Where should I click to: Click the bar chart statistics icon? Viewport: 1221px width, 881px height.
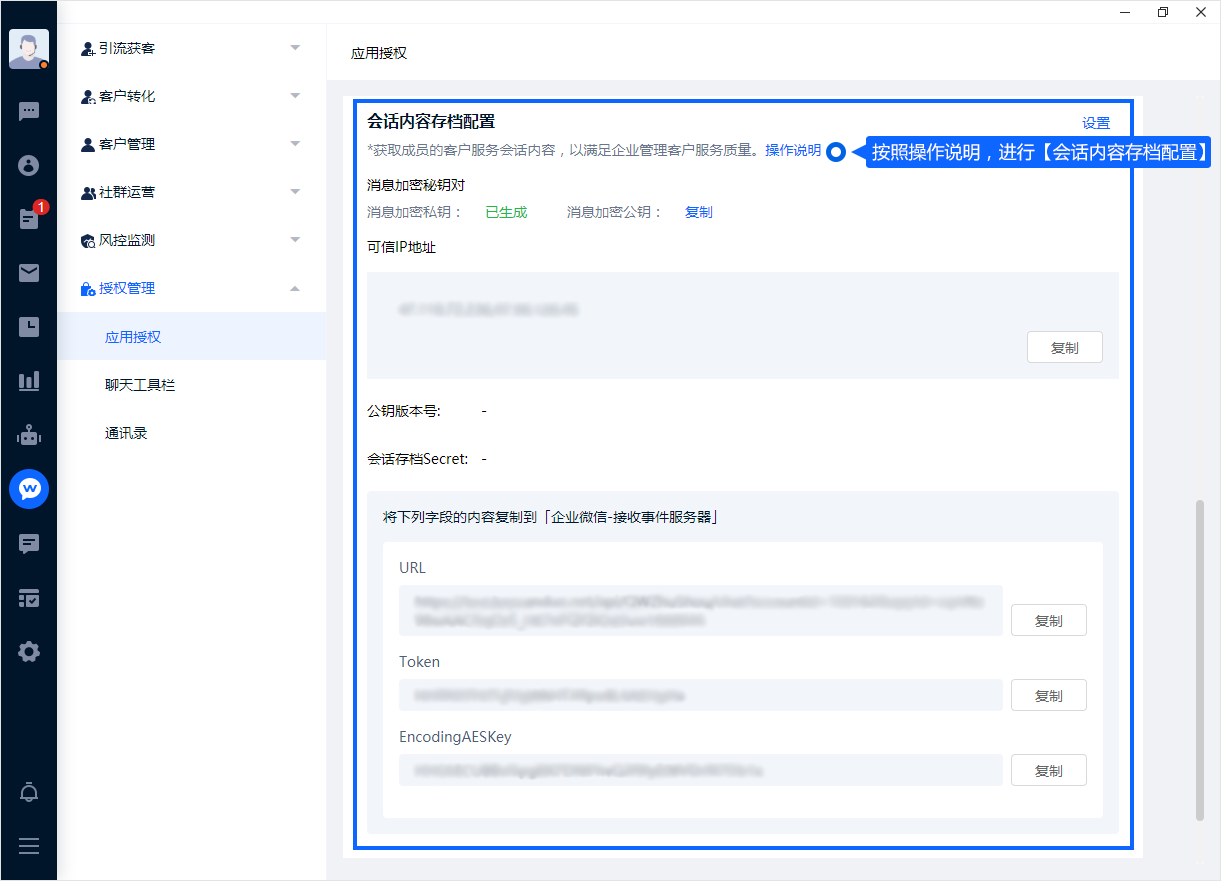[x=29, y=381]
